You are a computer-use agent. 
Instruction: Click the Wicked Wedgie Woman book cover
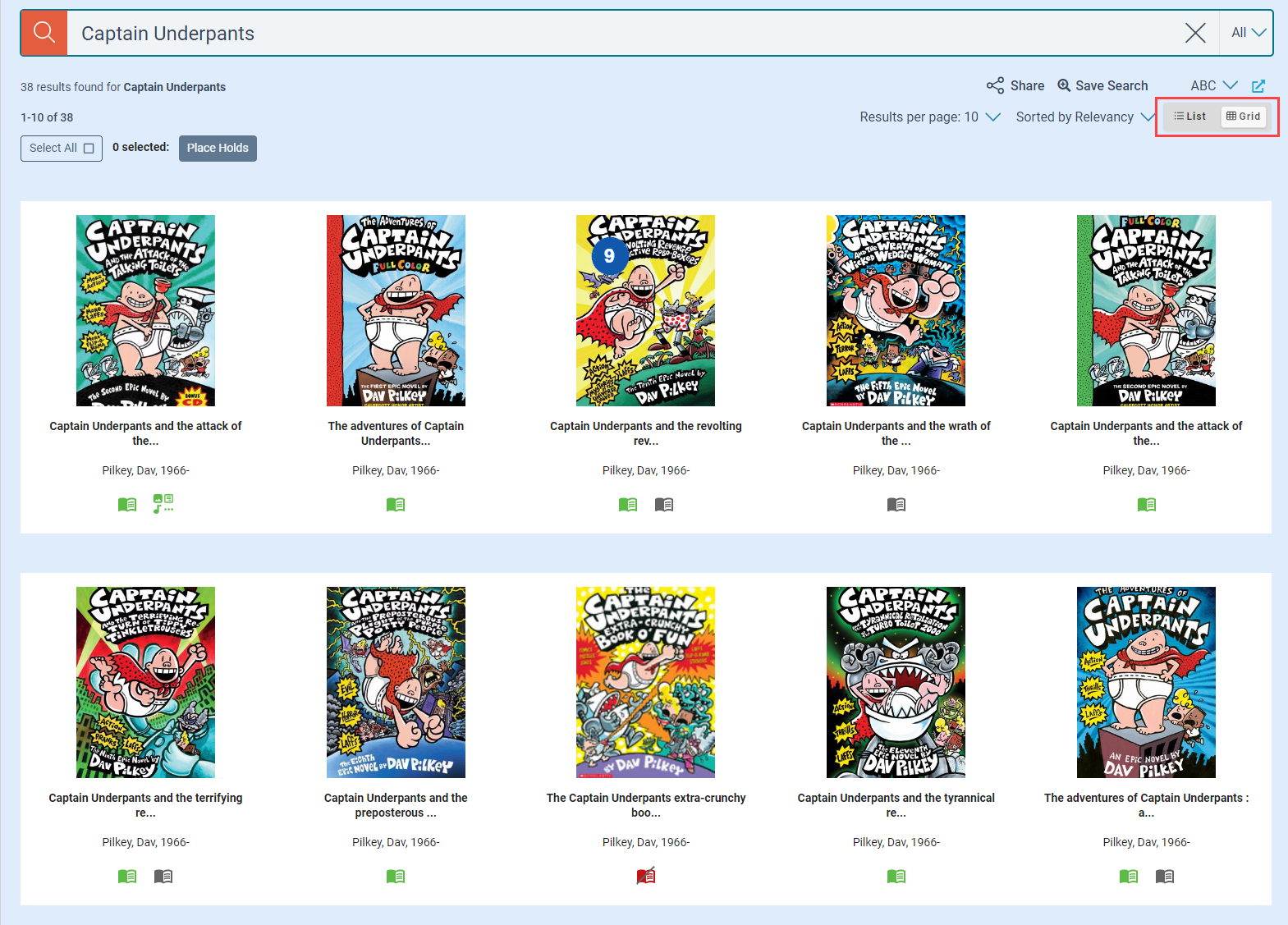pyautogui.click(x=896, y=310)
